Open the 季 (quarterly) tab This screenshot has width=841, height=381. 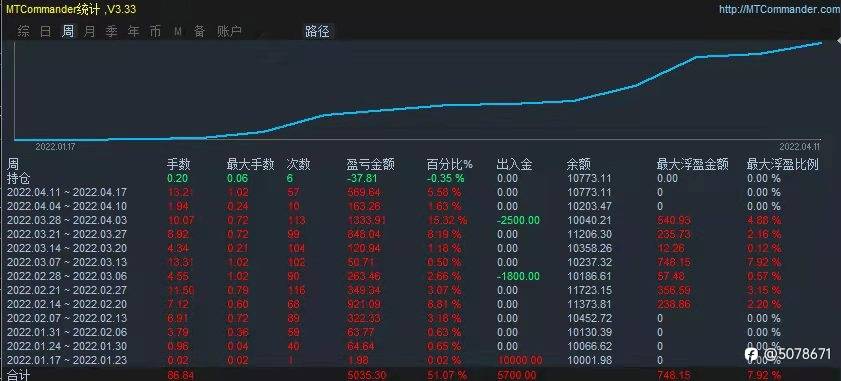point(112,32)
